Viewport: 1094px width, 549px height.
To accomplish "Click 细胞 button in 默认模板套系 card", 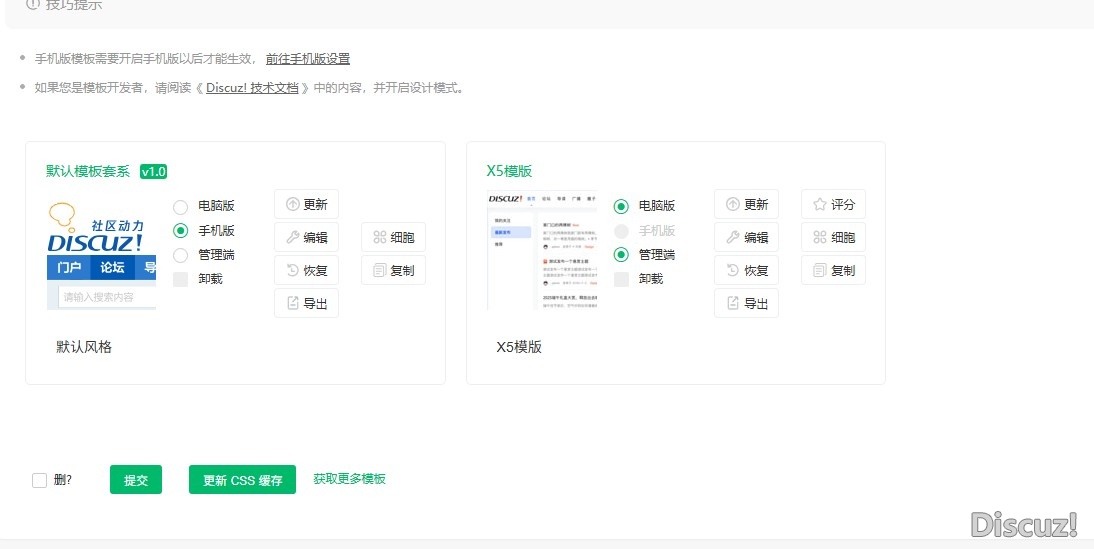I will [x=394, y=237].
